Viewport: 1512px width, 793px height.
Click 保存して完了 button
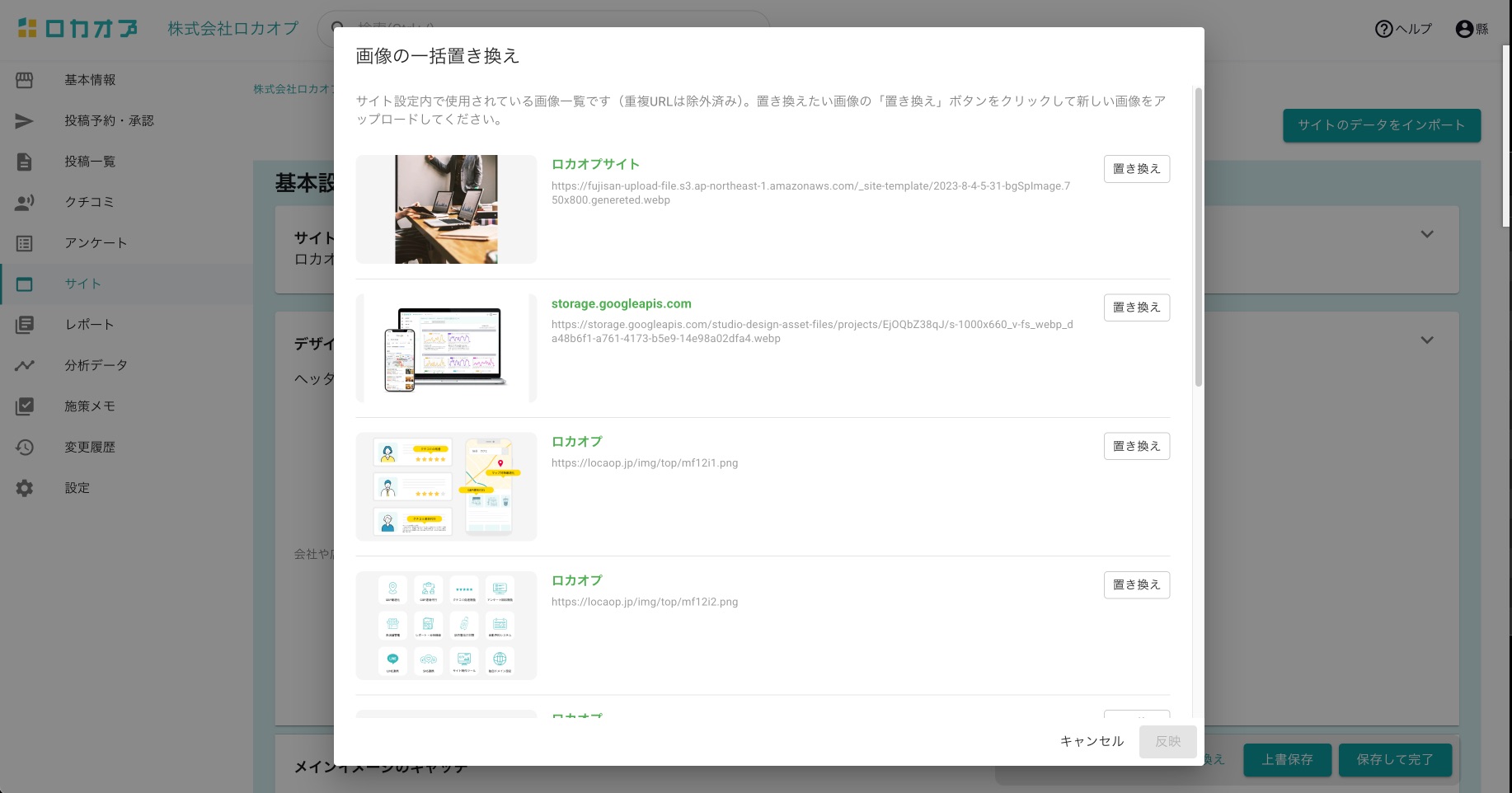click(x=1395, y=759)
